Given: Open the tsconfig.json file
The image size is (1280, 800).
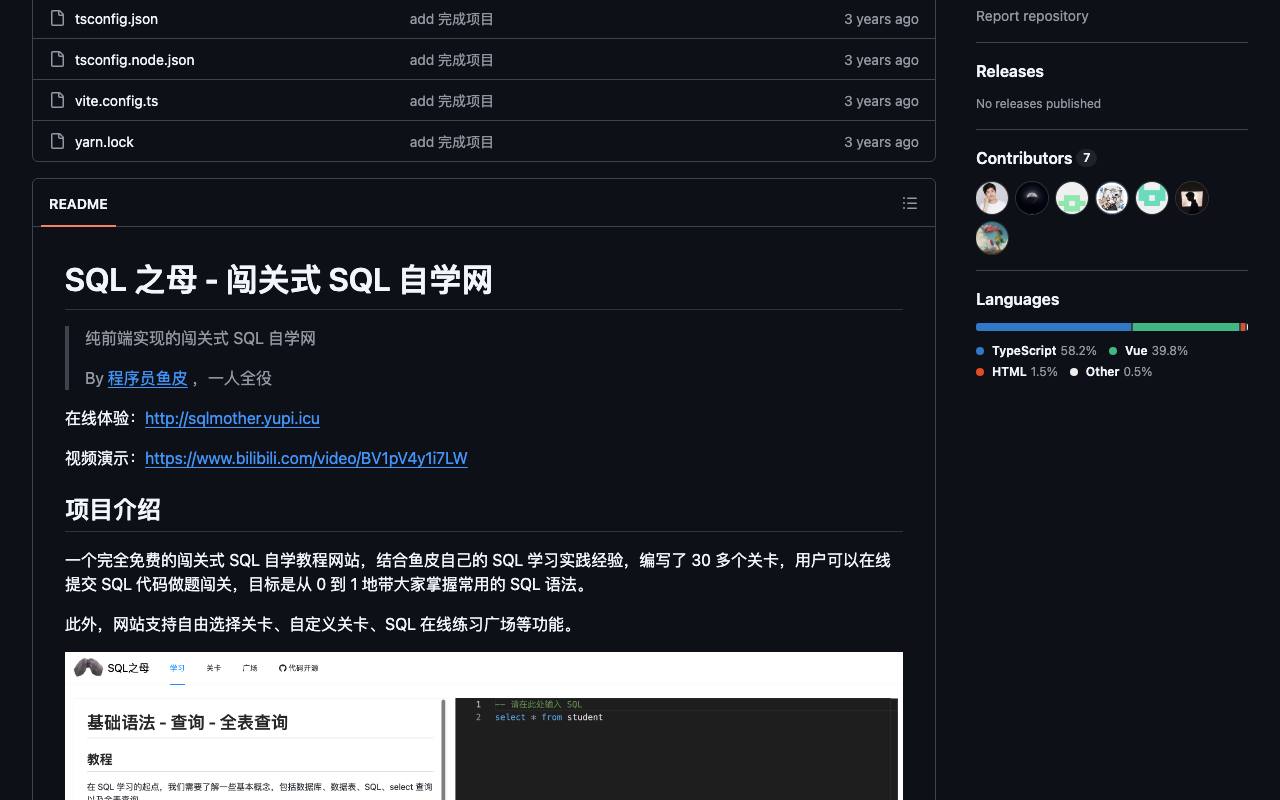Looking at the screenshot, I should coord(116,19).
